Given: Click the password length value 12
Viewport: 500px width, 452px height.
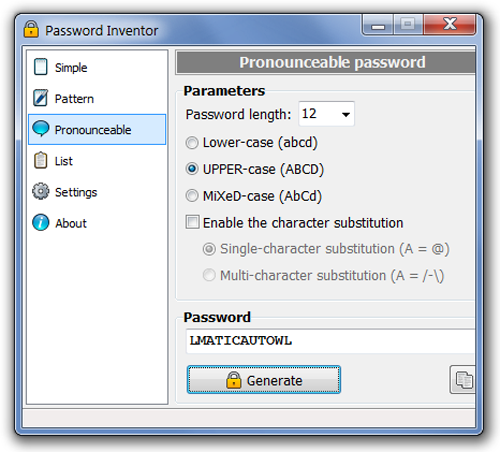Looking at the screenshot, I should tap(309, 114).
